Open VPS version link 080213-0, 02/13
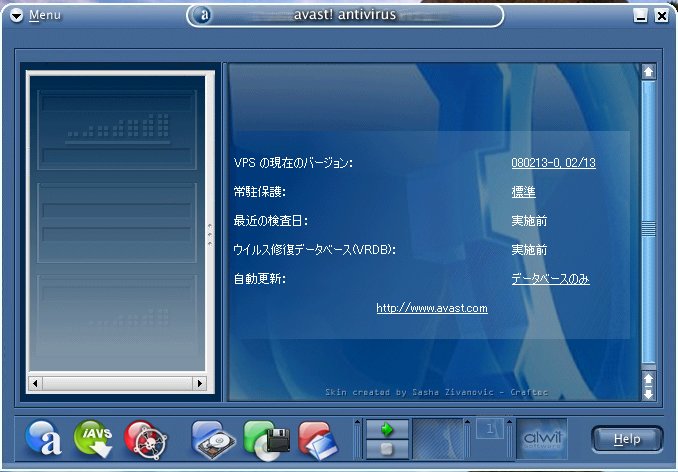Viewport: 678px width, 472px height. pyautogui.click(x=553, y=163)
